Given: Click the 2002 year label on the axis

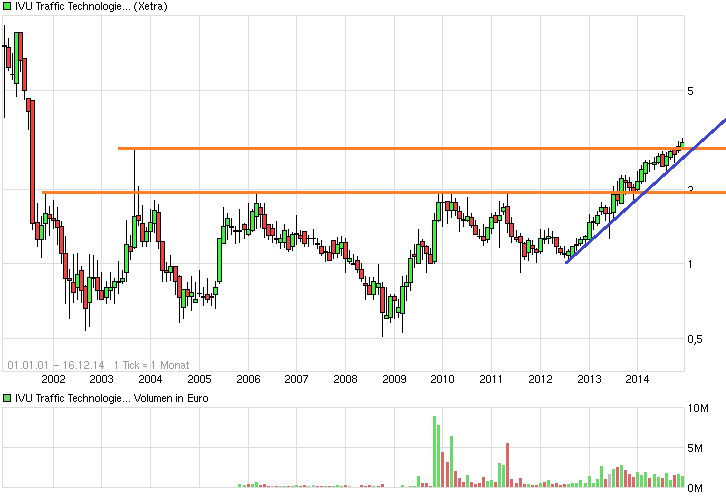Looking at the screenshot, I should tap(53, 379).
